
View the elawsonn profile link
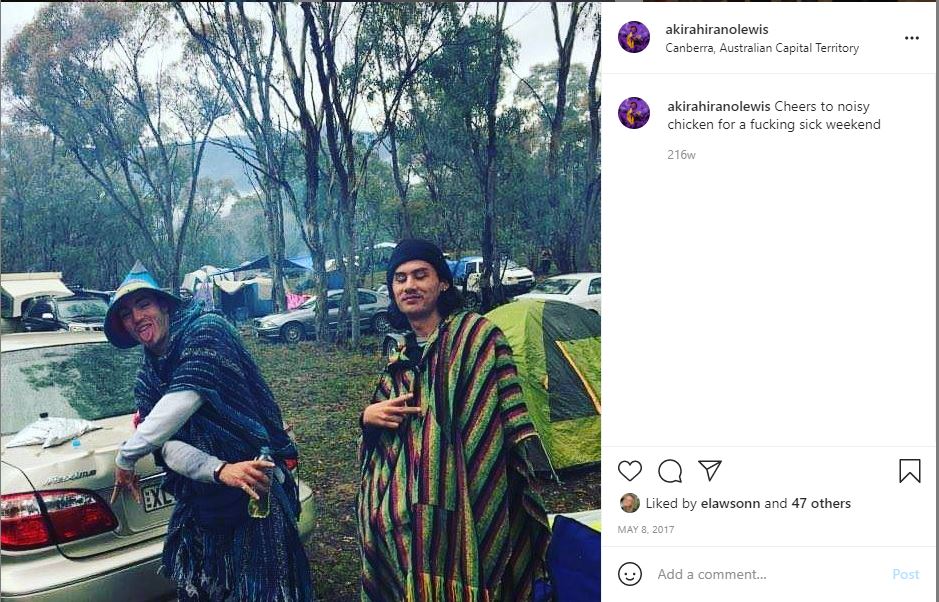coord(729,503)
